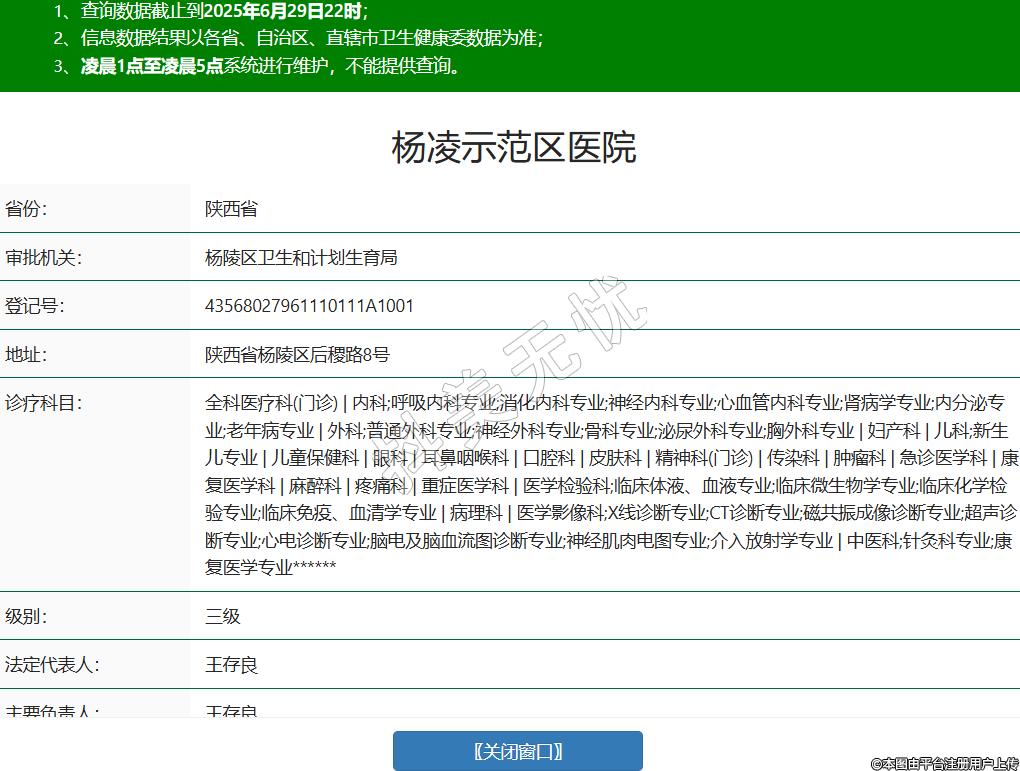Click the 诊疗科目 row label
Viewport: 1020px width, 771px height.
[x=43, y=403]
